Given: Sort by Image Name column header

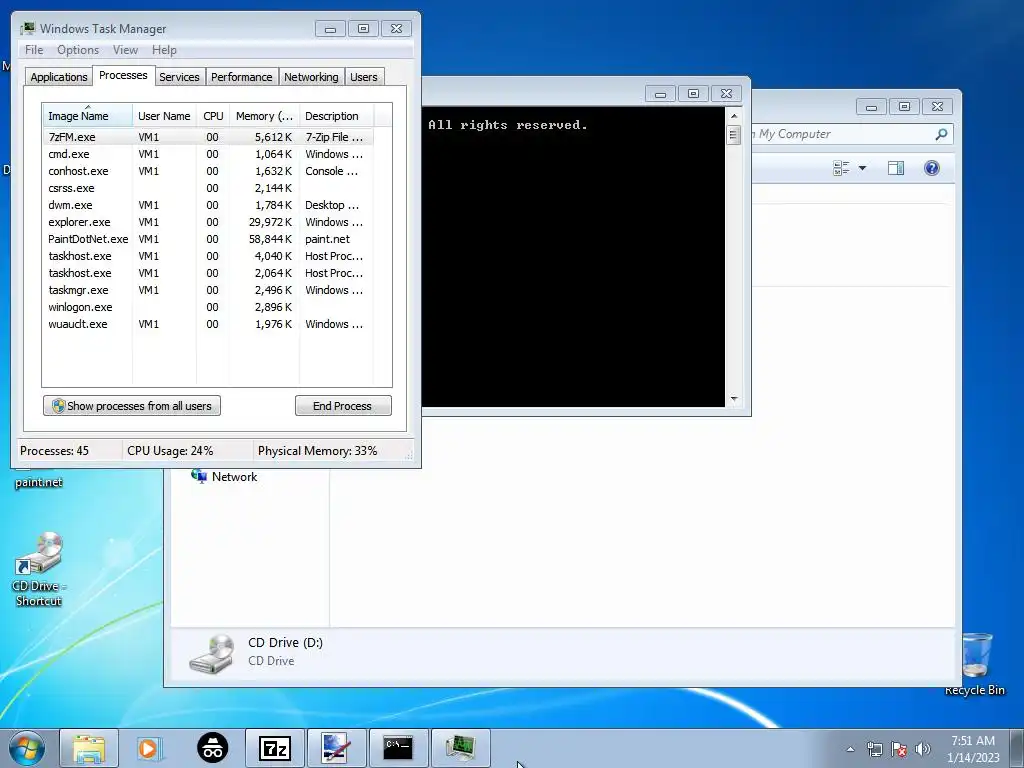Looking at the screenshot, I should click(x=87, y=116).
